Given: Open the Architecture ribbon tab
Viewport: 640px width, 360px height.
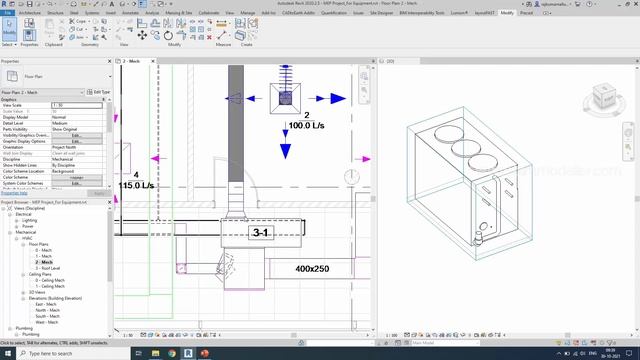Looking at the screenshot, I should click(x=30, y=13).
